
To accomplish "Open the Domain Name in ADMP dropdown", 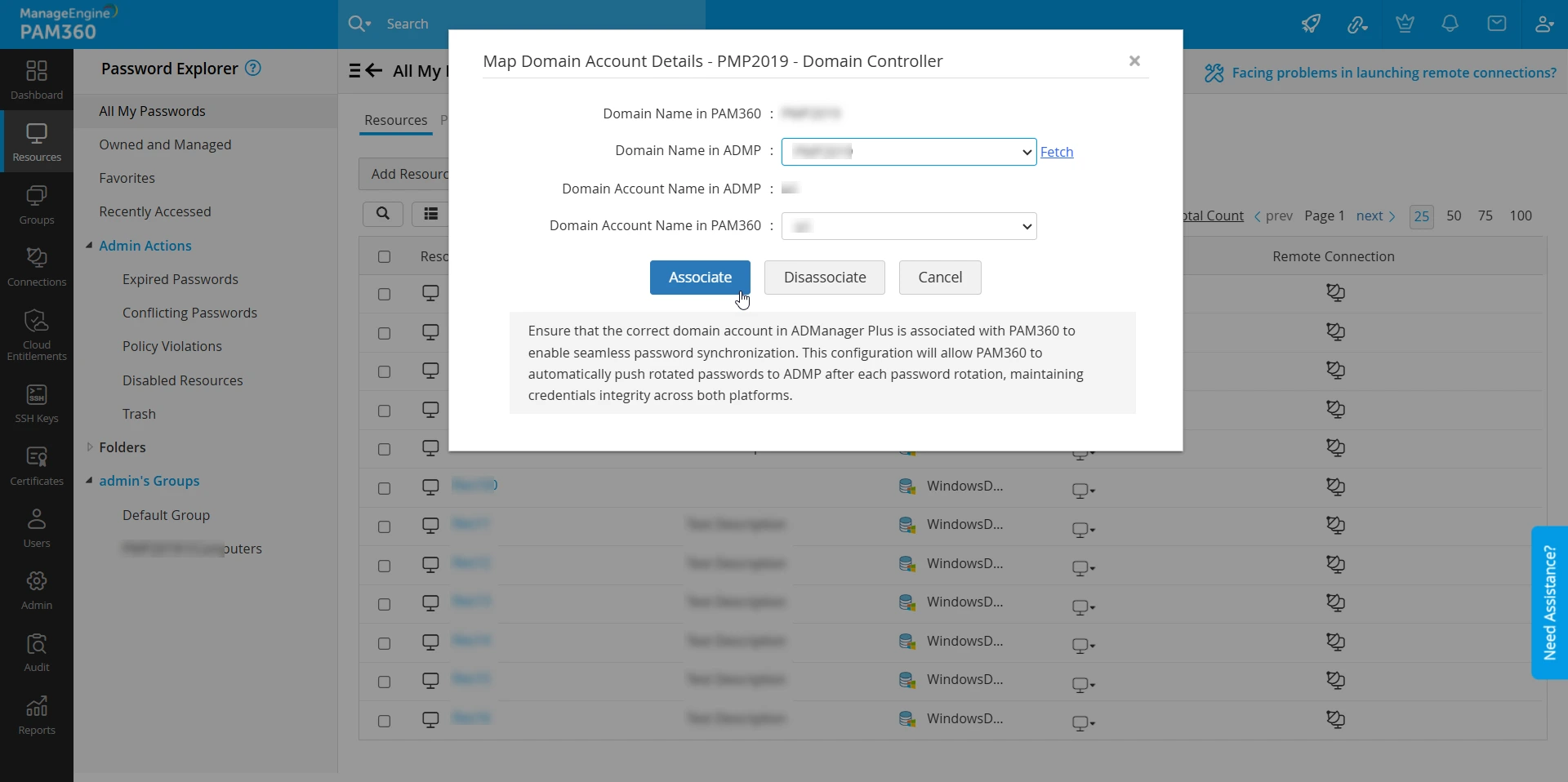I will tap(908, 152).
